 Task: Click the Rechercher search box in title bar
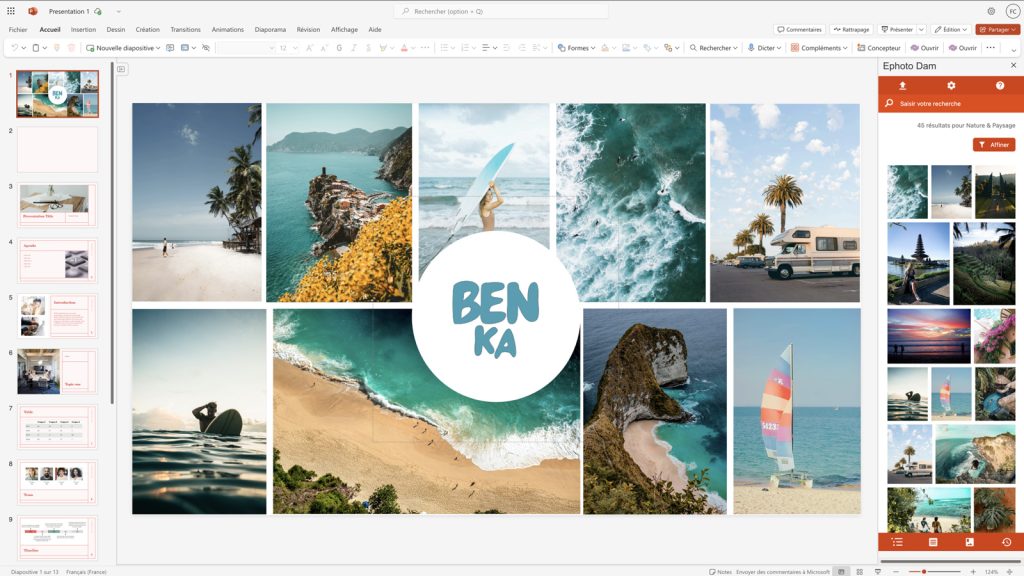(501, 11)
